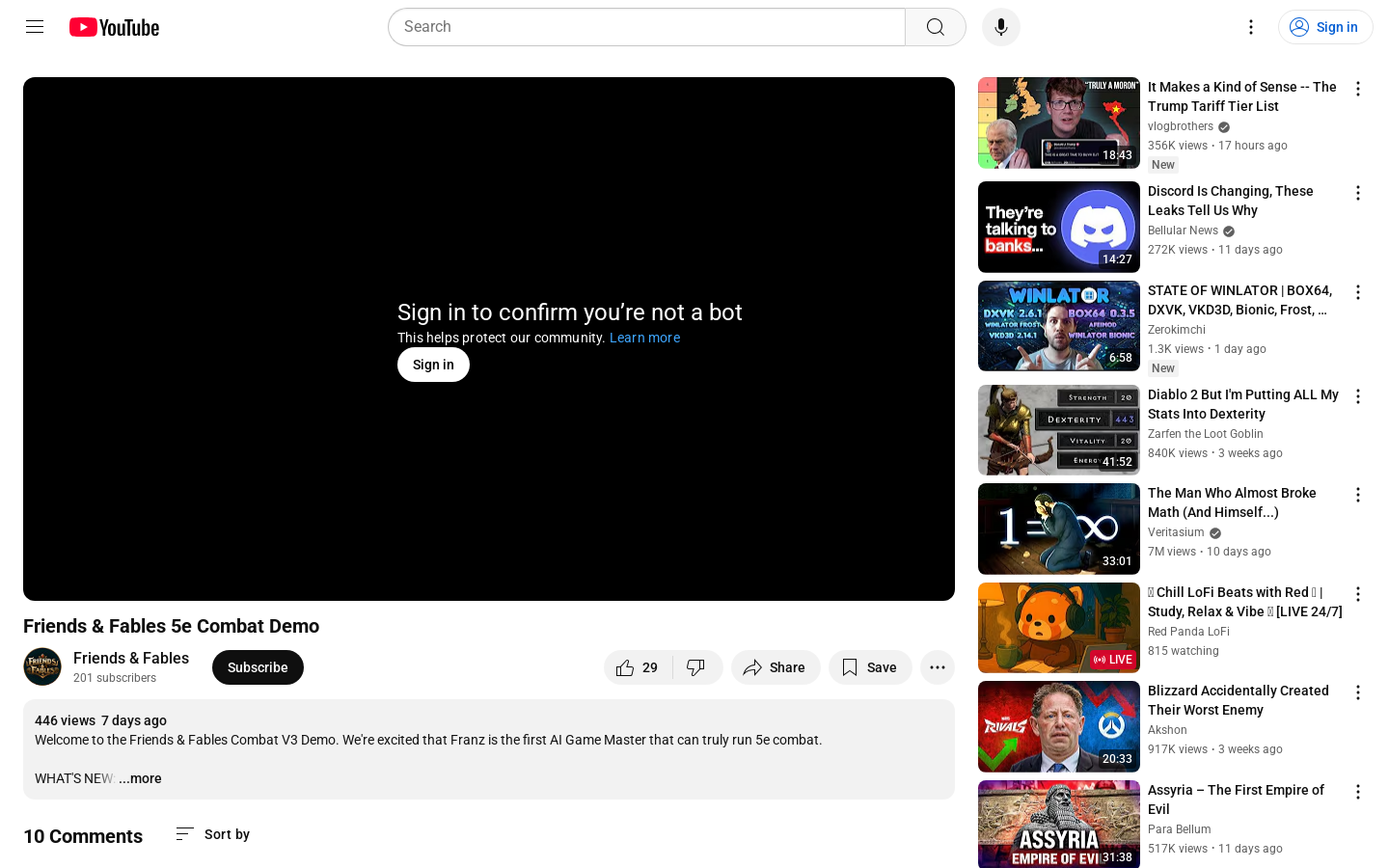Click Sign in inside video player
This screenshot has height=868, width=1389.
click(433, 365)
